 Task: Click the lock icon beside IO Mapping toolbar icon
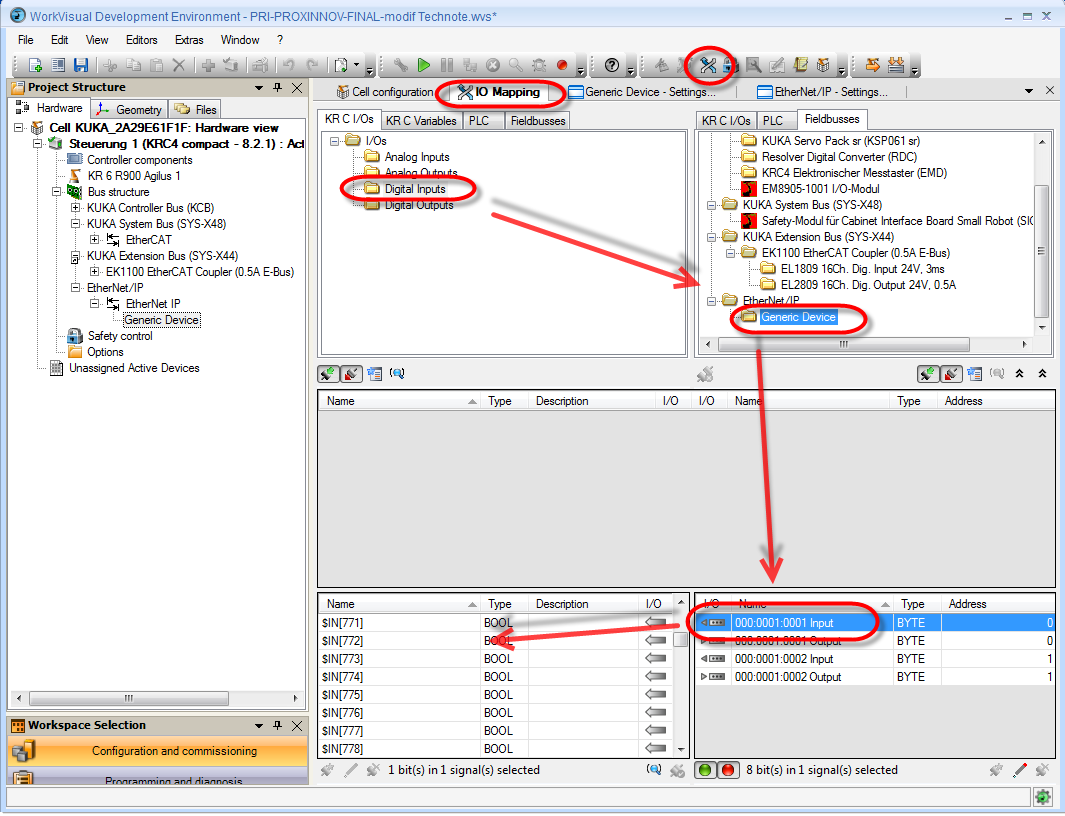click(x=730, y=65)
